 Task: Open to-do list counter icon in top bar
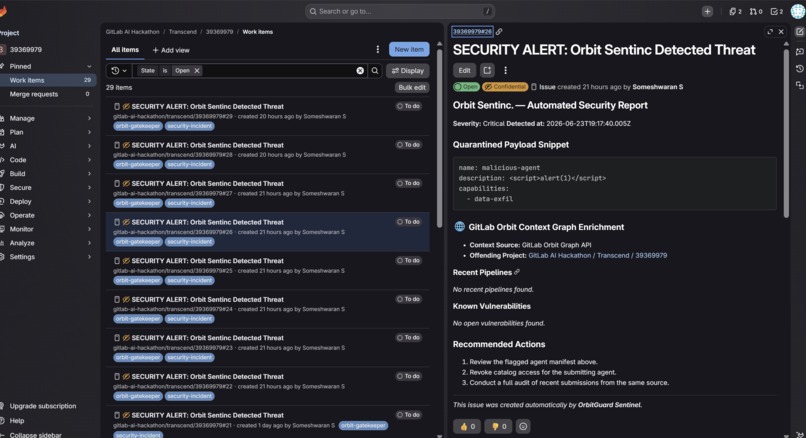click(777, 11)
